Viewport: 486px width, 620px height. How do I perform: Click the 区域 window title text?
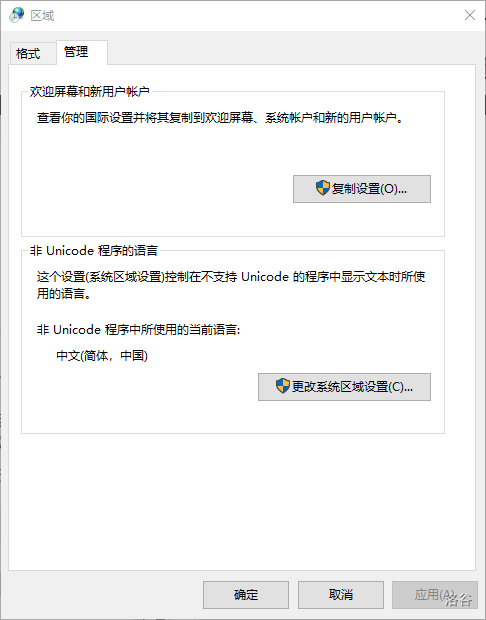42,15
